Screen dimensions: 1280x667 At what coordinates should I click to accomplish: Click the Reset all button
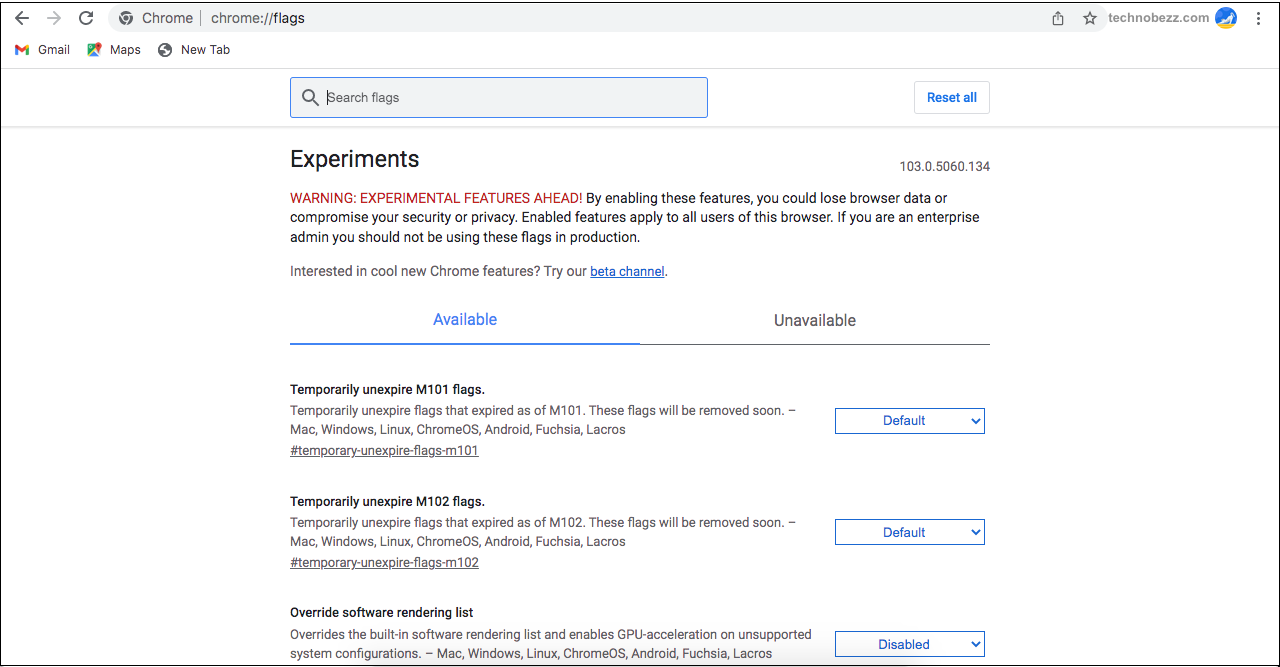(952, 98)
